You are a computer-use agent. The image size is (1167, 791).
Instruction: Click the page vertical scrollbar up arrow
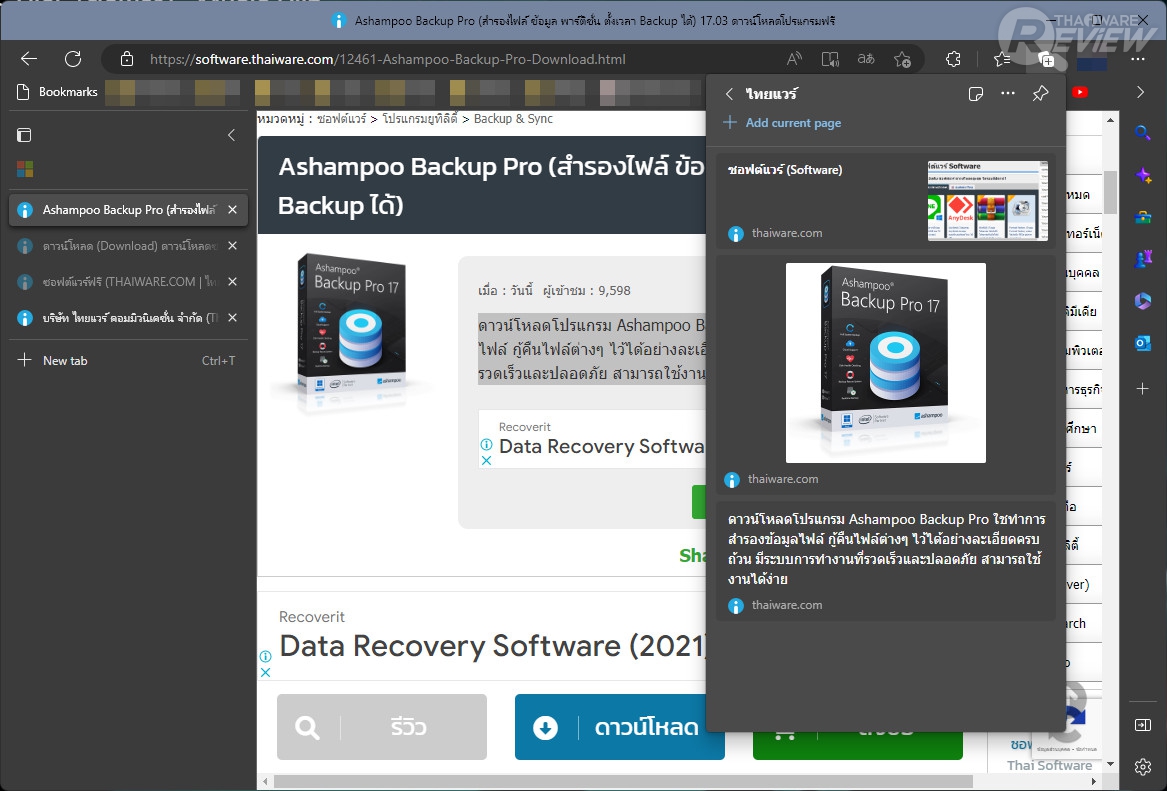tap(1110, 119)
